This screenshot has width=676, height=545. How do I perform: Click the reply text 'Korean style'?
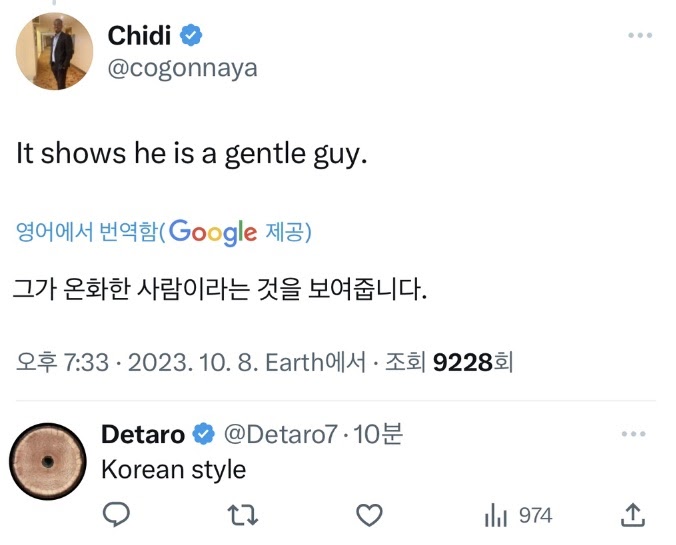click(174, 468)
